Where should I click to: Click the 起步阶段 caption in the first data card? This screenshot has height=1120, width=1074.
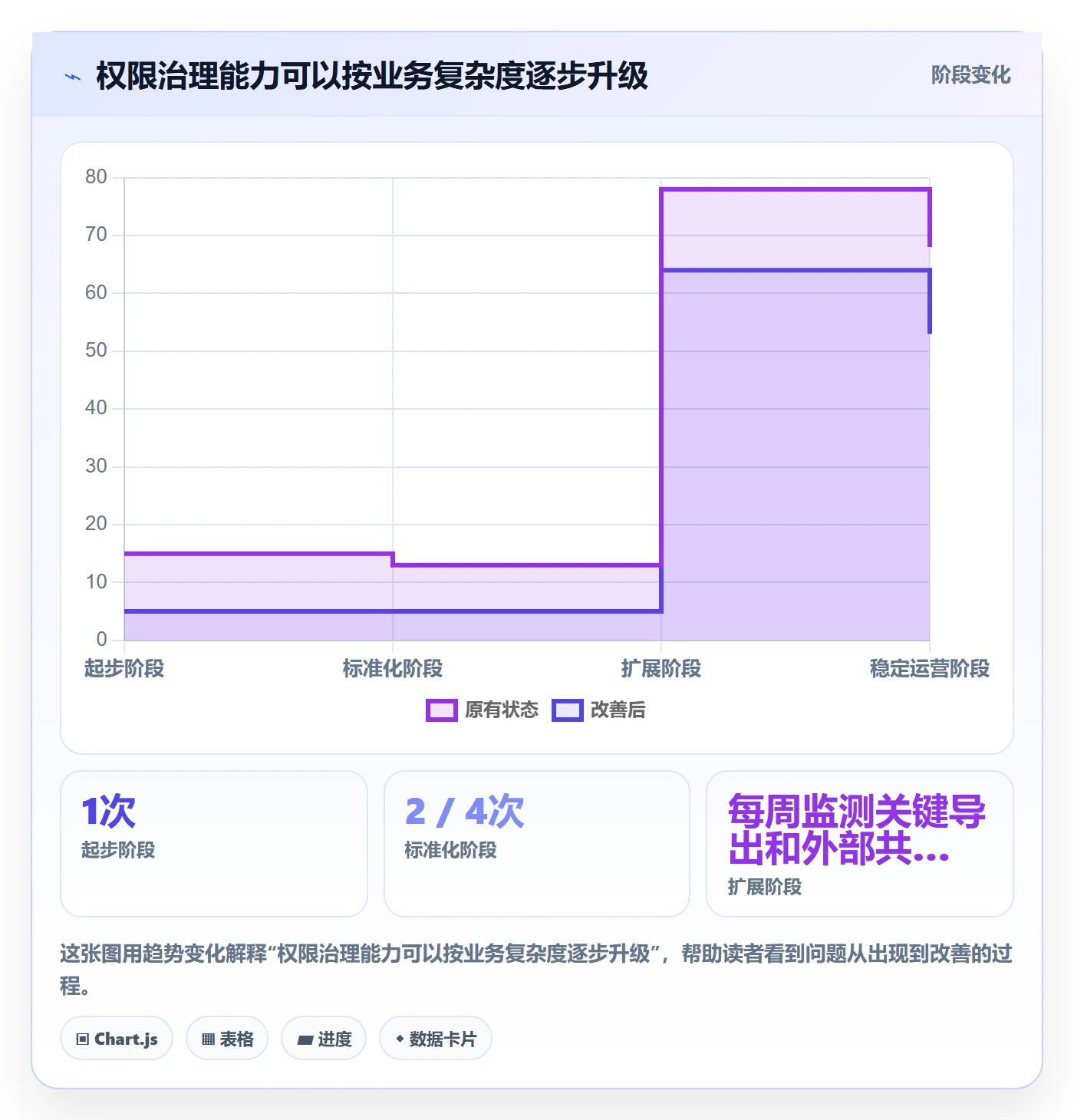click(x=118, y=850)
